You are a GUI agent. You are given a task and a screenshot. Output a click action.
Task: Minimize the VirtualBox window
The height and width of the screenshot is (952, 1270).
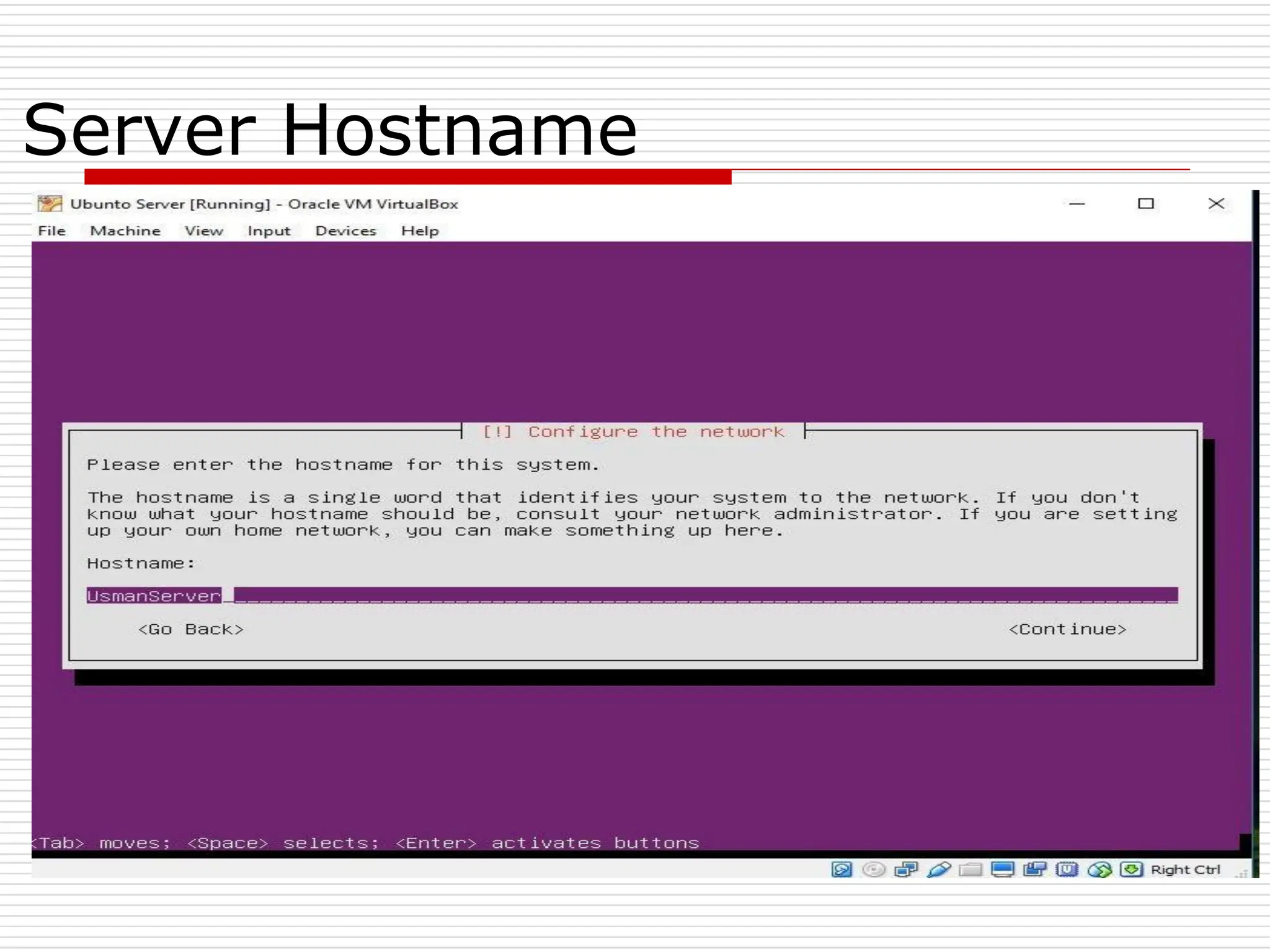pyautogui.click(x=1077, y=203)
